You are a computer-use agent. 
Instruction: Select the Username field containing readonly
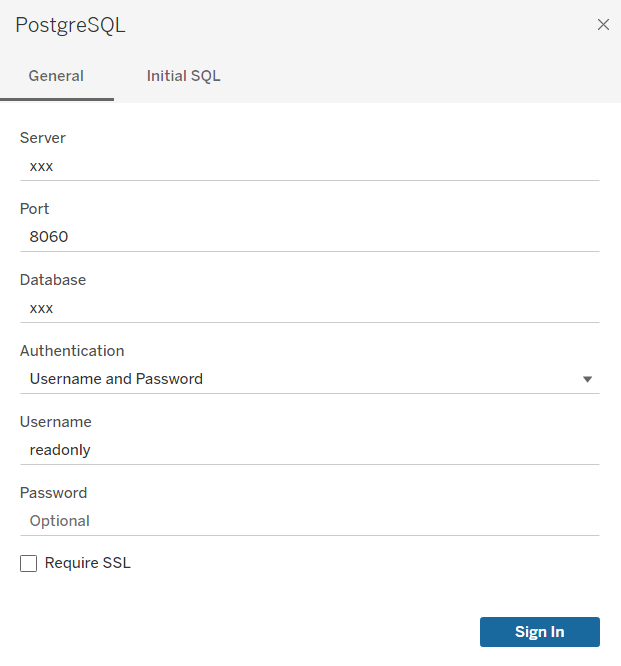click(309, 450)
